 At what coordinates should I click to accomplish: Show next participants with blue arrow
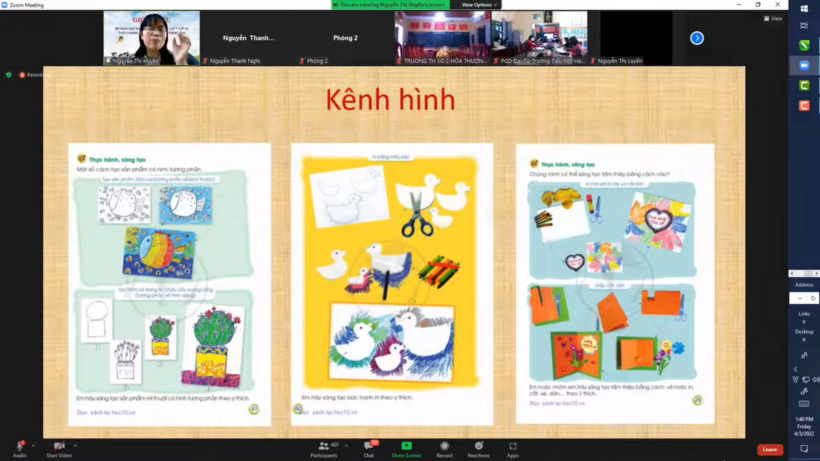click(697, 38)
